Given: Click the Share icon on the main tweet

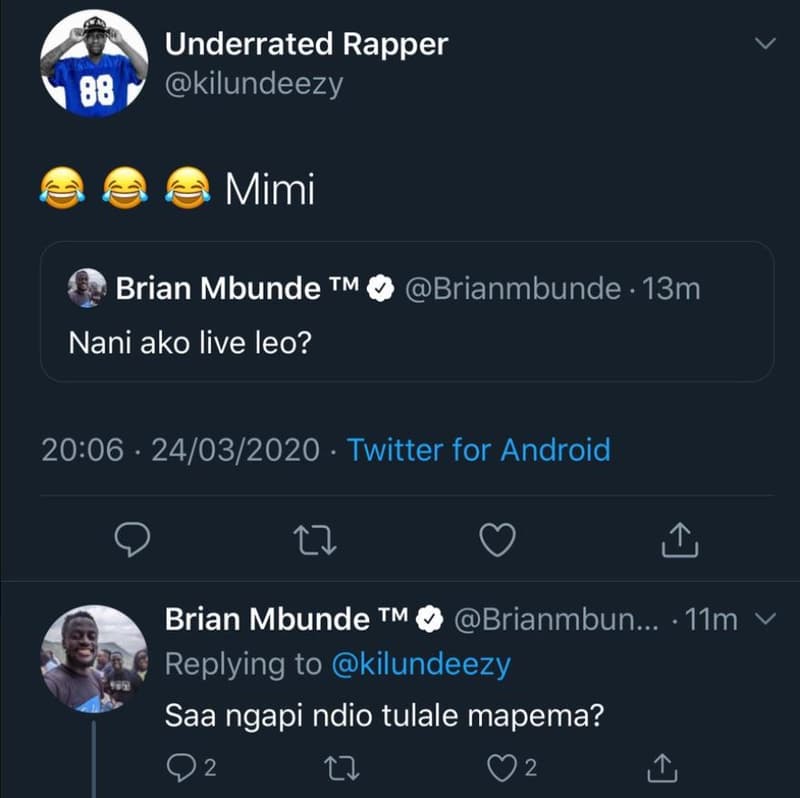Looking at the screenshot, I should [x=682, y=539].
